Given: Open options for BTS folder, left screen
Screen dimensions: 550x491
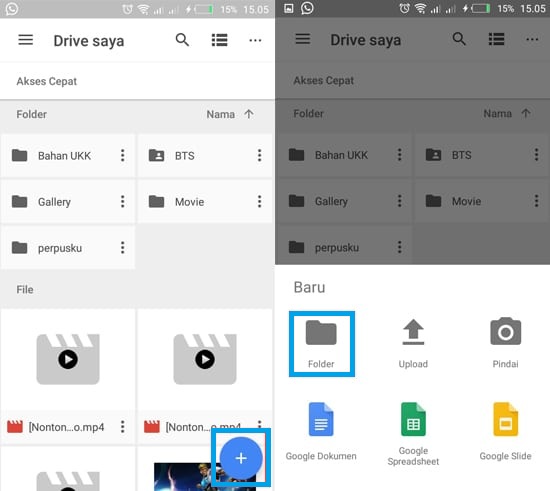Looking at the screenshot, I should click(259, 155).
